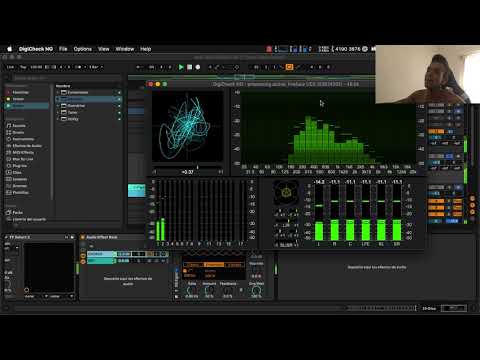This screenshot has height=360, width=480.
Task: Click the DigiCheck spectrum analyzer display
Action: tap(328, 128)
